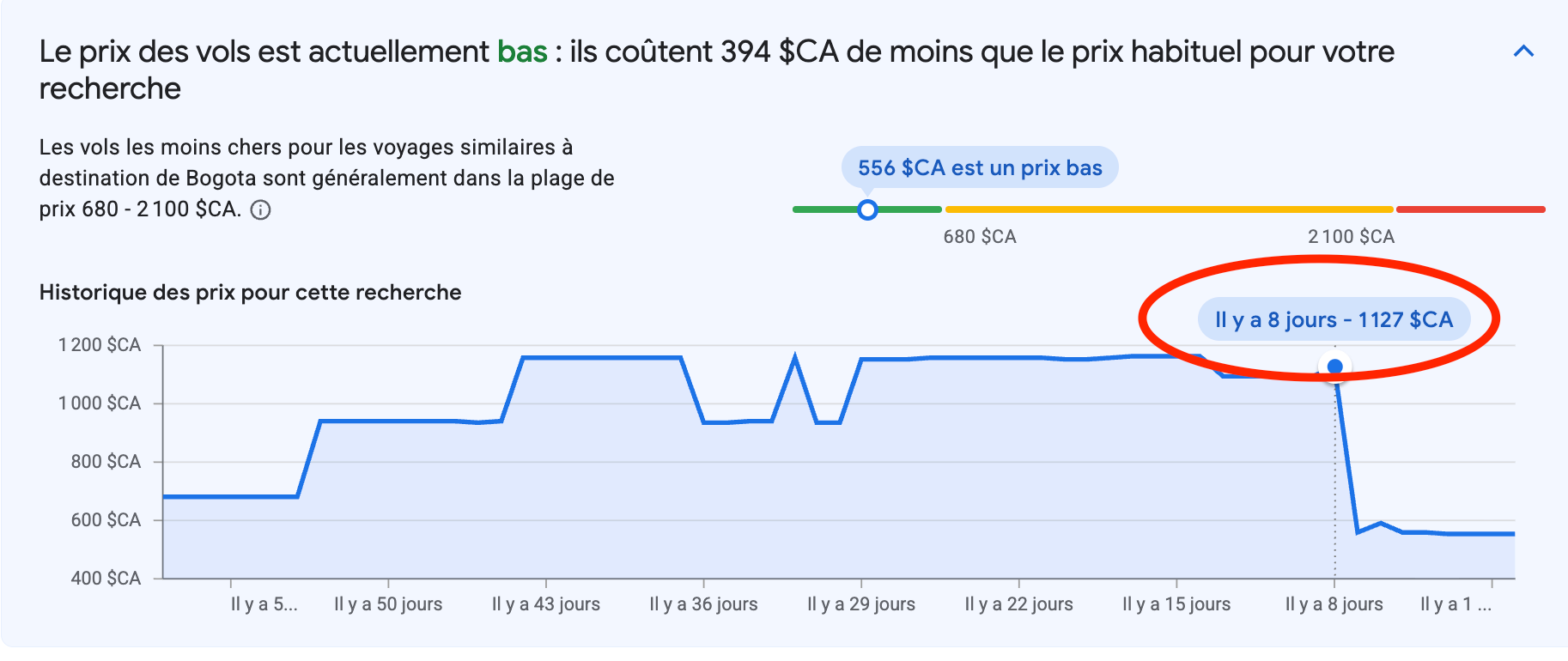The width and height of the screenshot is (1568, 661).
Task: Click the green word "bas" in heading
Action: click(522, 52)
